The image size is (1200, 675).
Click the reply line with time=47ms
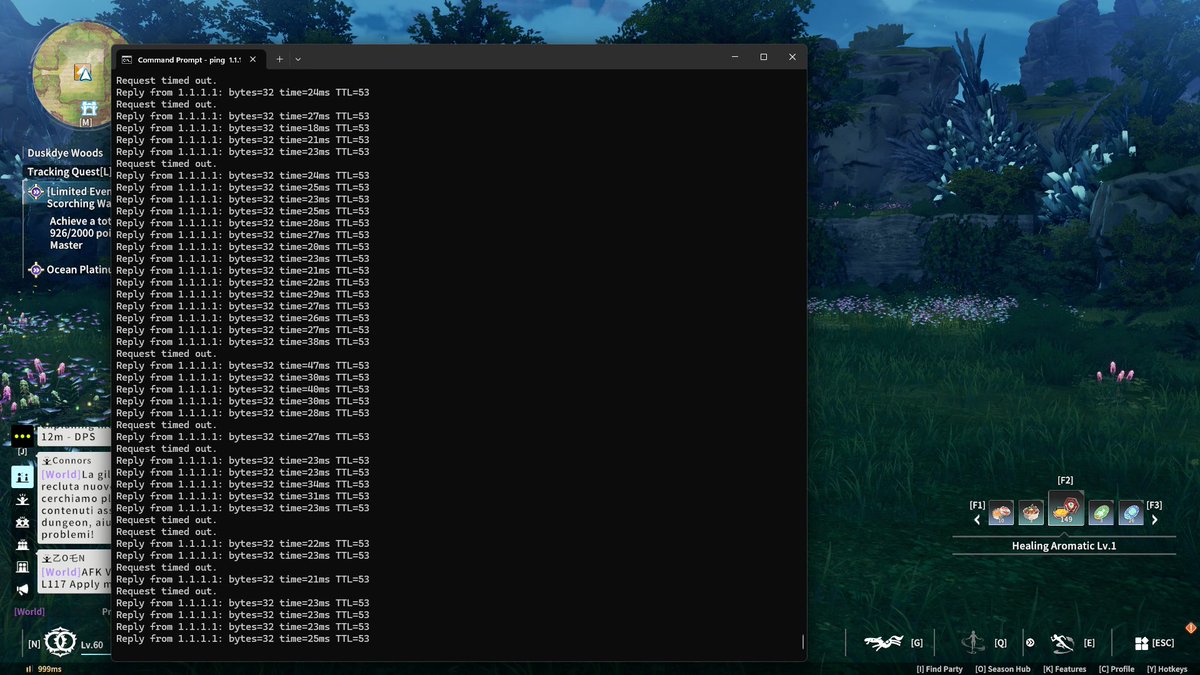click(243, 366)
